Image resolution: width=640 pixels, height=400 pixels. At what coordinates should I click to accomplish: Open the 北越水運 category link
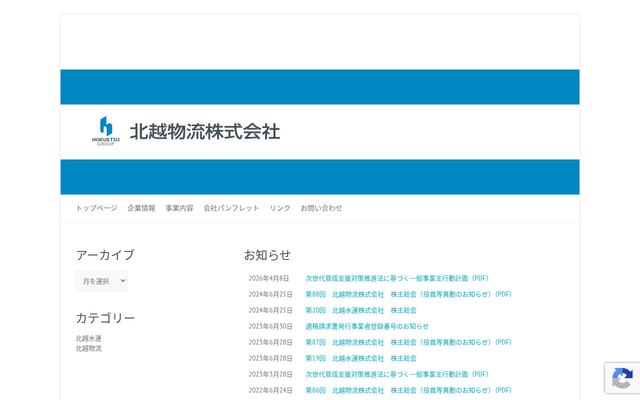(89, 338)
